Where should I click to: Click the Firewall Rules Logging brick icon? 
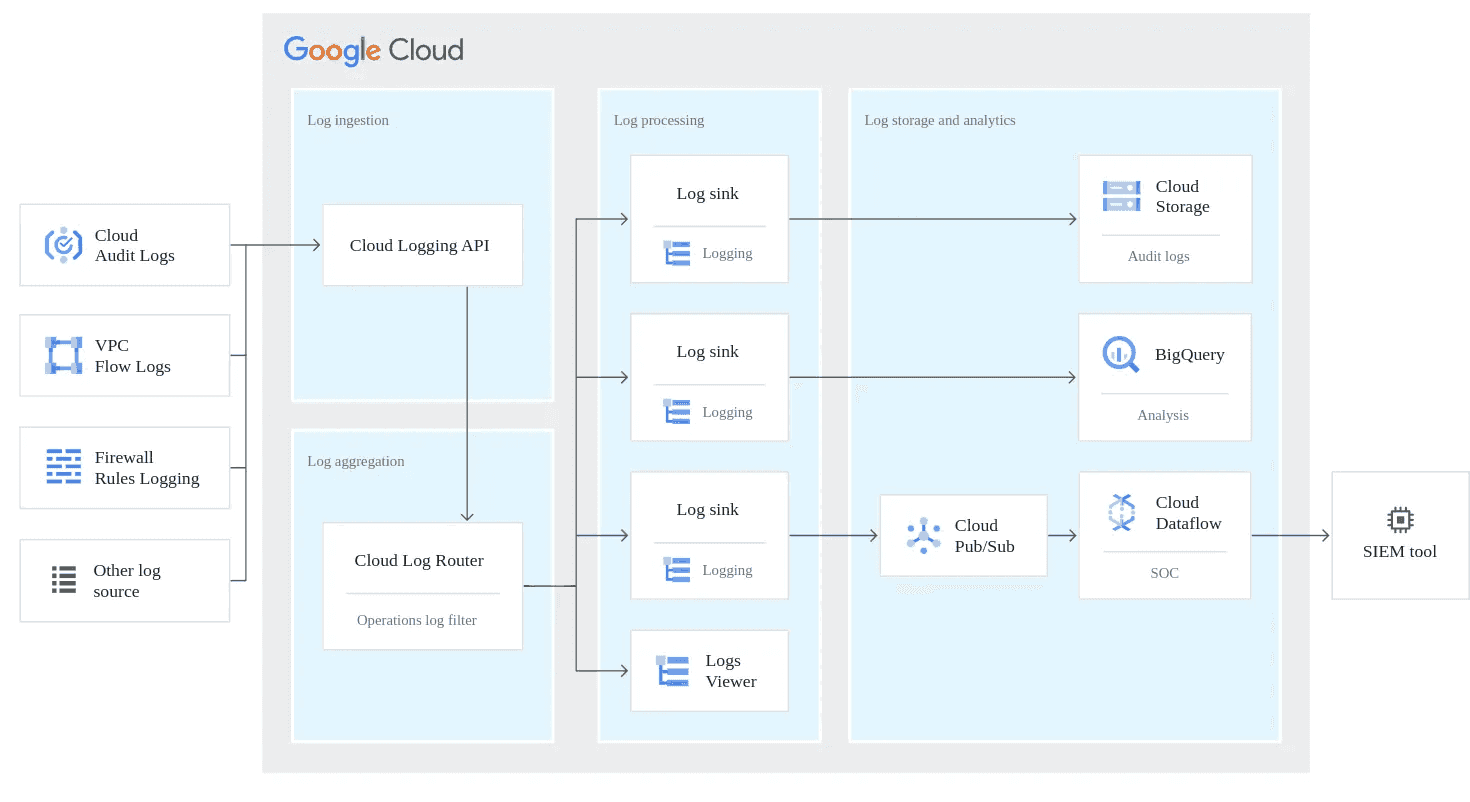(x=64, y=467)
